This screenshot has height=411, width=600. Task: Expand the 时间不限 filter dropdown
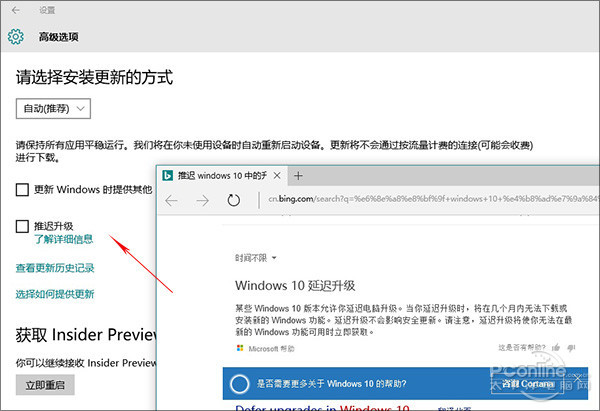[255, 258]
